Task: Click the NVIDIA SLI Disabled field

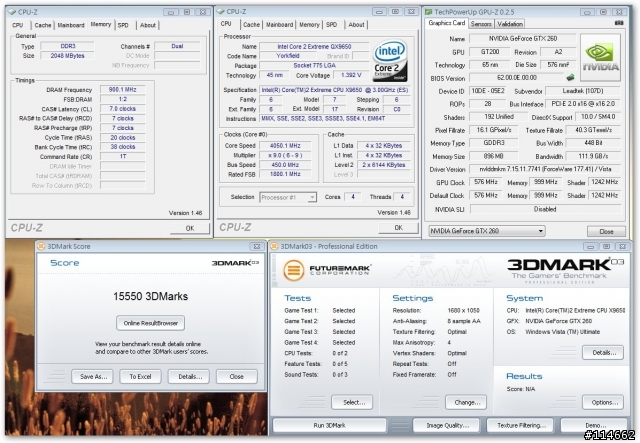Action: 545,209
